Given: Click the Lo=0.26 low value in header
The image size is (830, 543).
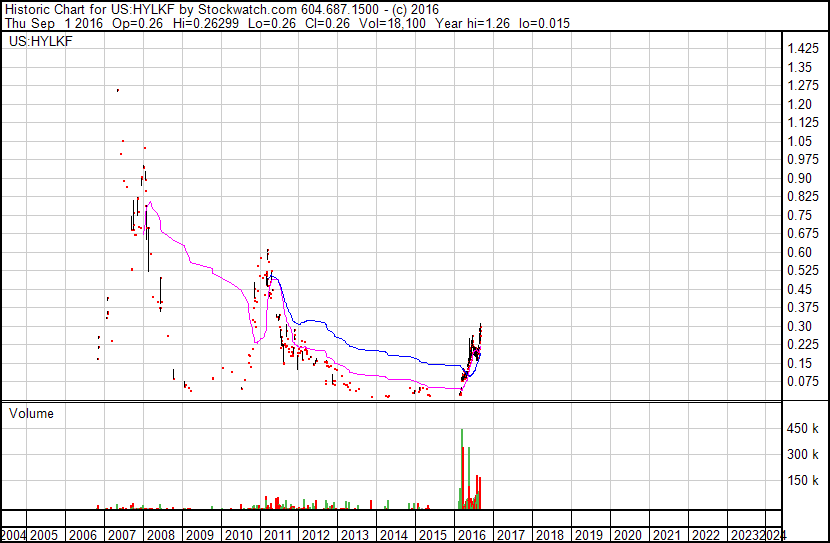Looking at the screenshot, I should coord(271,23).
